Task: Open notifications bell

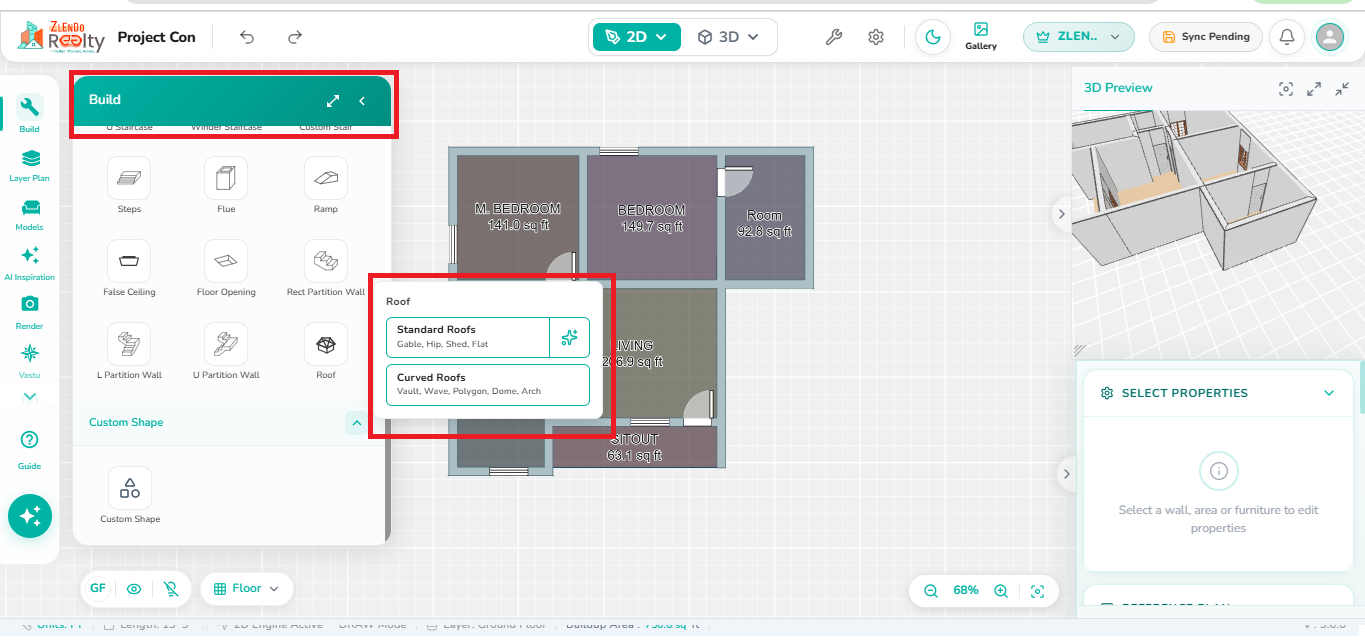Action: (1287, 37)
